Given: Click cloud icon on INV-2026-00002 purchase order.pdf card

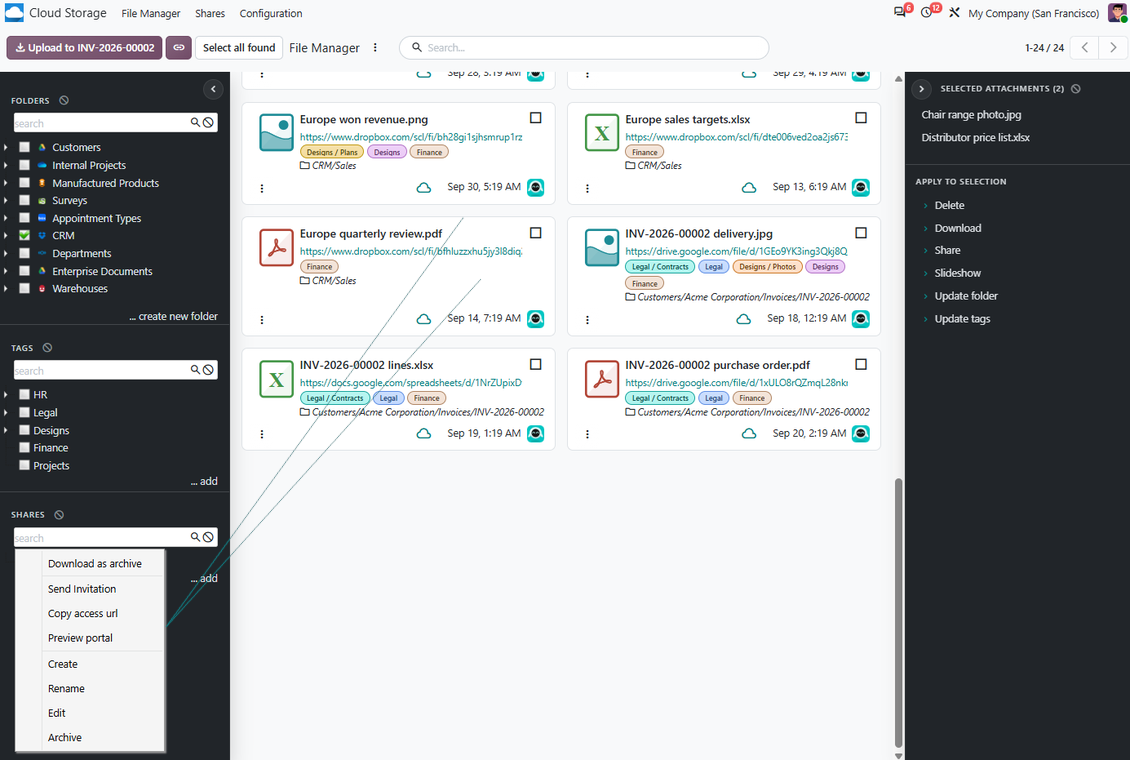Looking at the screenshot, I should click(749, 434).
